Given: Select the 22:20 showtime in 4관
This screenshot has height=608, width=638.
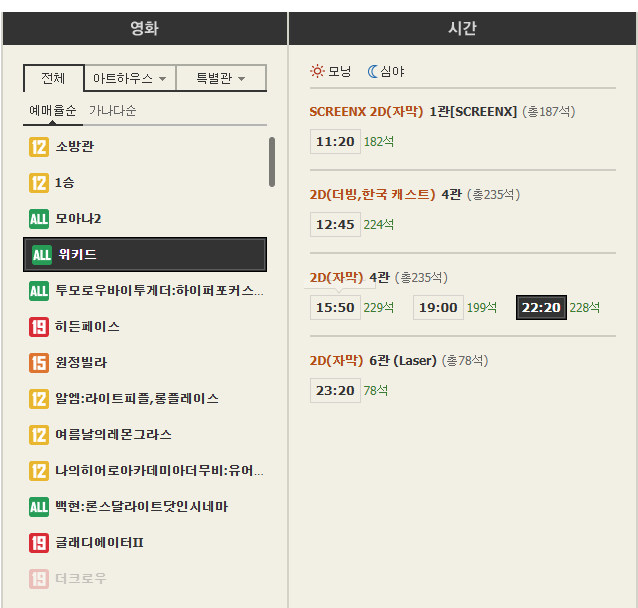Looking at the screenshot, I should (x=541, y=308).
